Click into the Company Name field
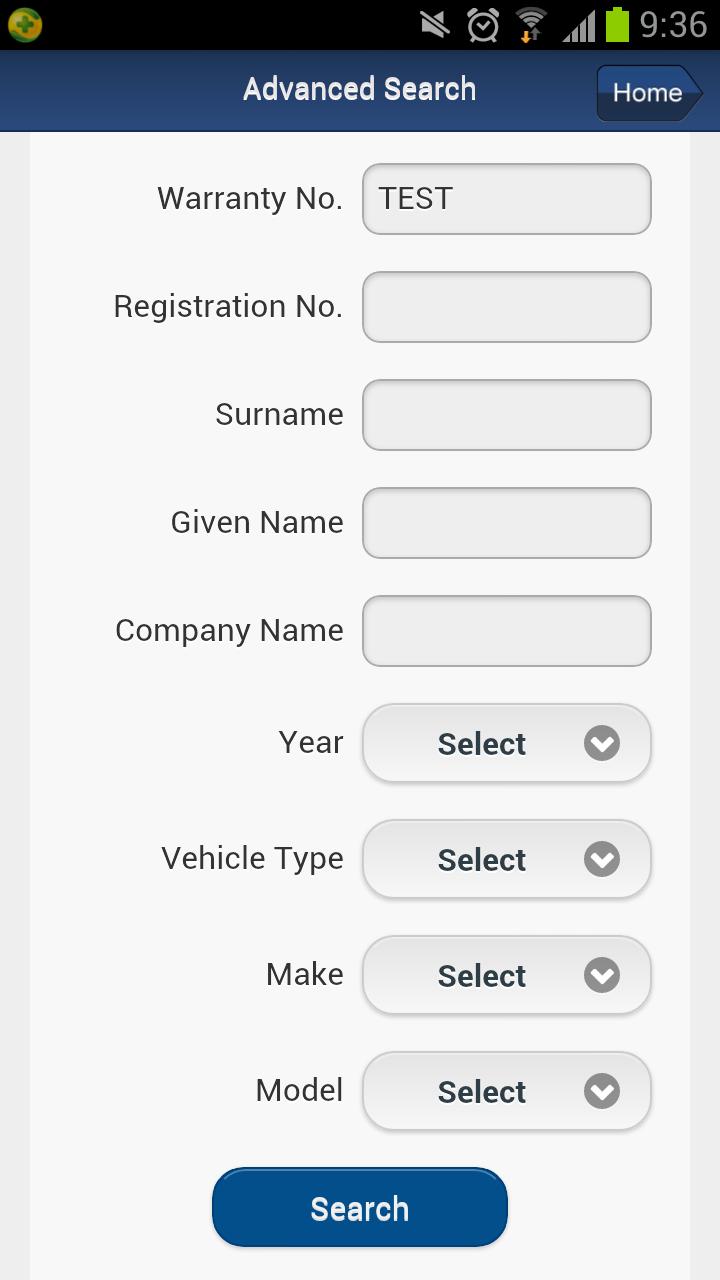 (506, 631)
